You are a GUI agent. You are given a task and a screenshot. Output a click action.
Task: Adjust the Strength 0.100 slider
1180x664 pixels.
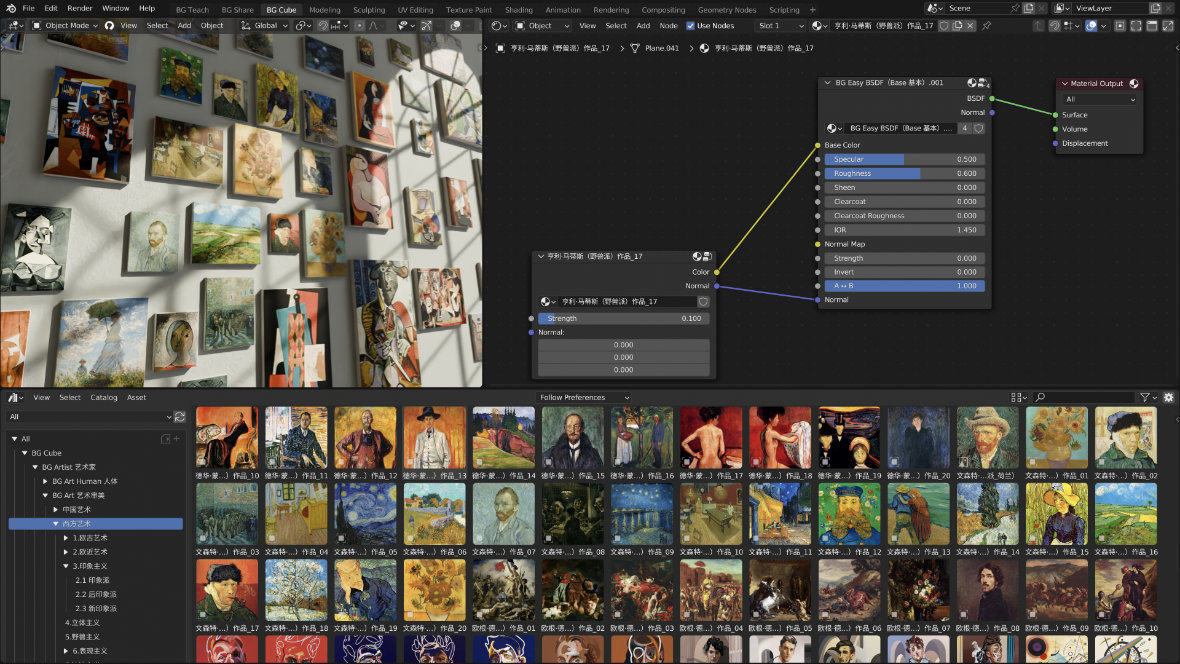pos(623,318)
